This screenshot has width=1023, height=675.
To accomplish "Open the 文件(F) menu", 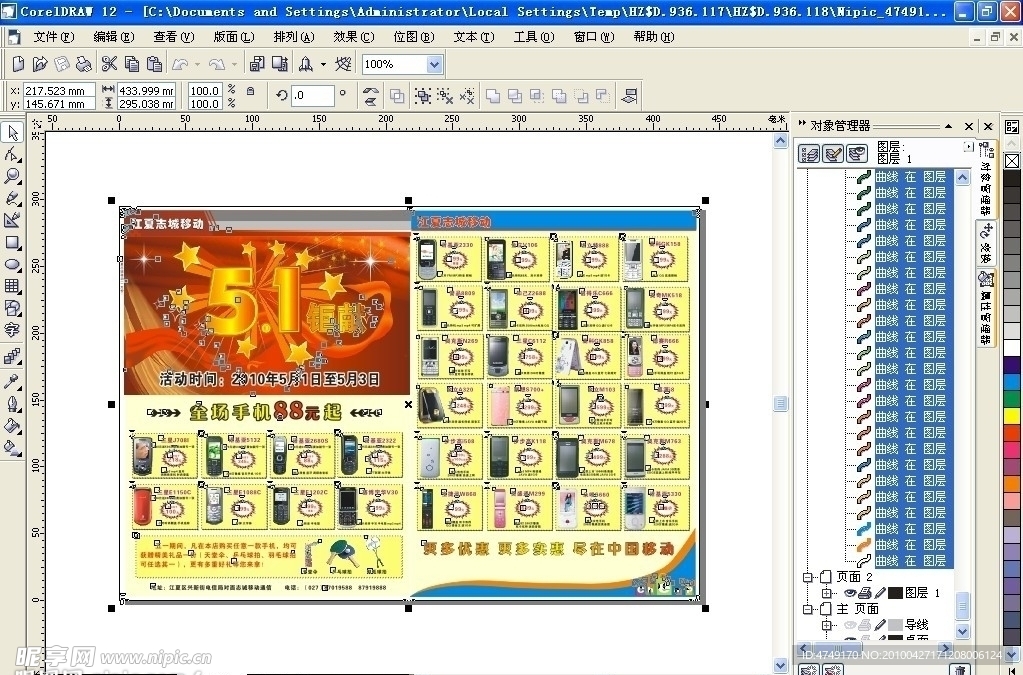I will click(53, 37).
